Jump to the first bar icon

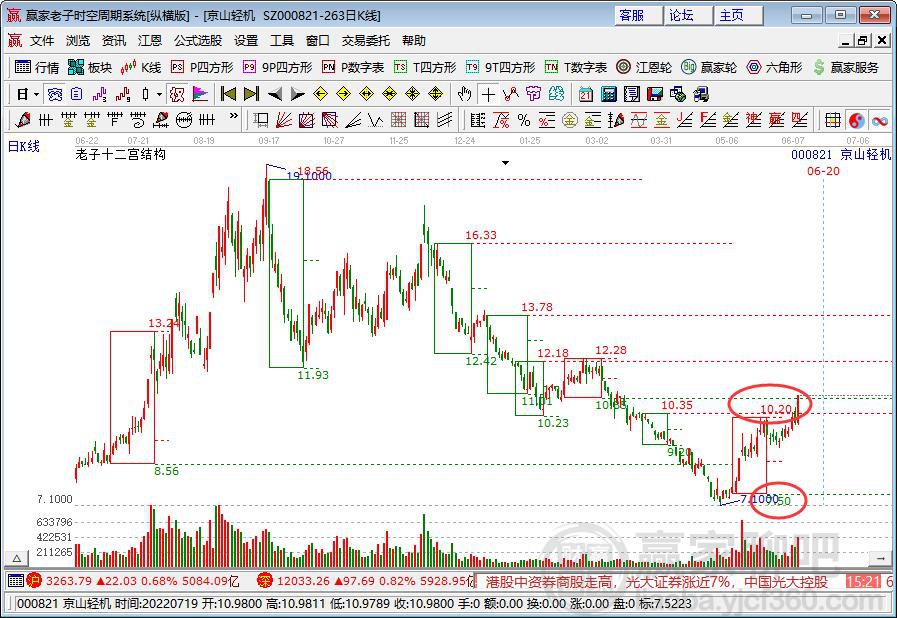tap(228, 94)
